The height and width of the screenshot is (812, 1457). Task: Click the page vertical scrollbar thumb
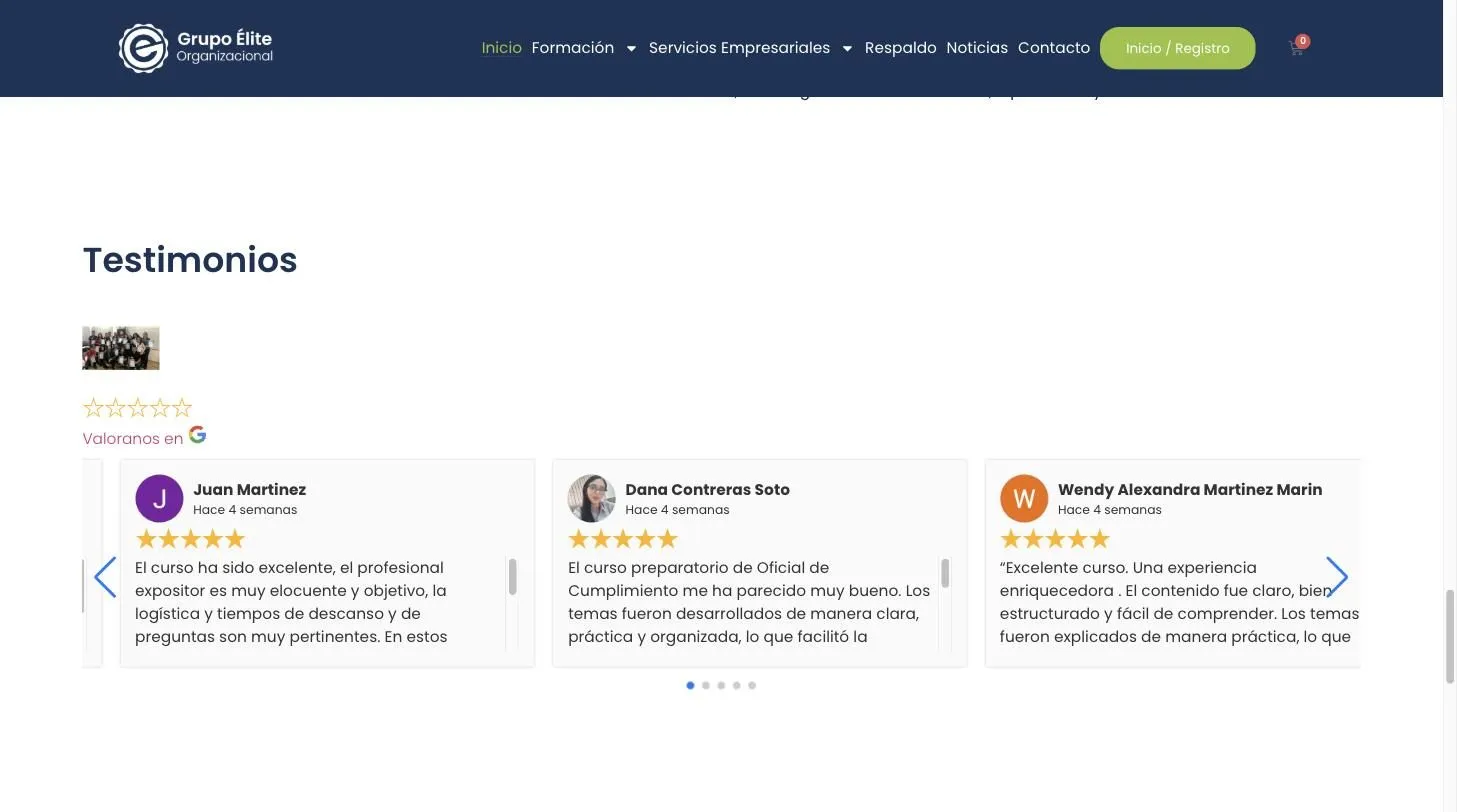coord(1450,637)
